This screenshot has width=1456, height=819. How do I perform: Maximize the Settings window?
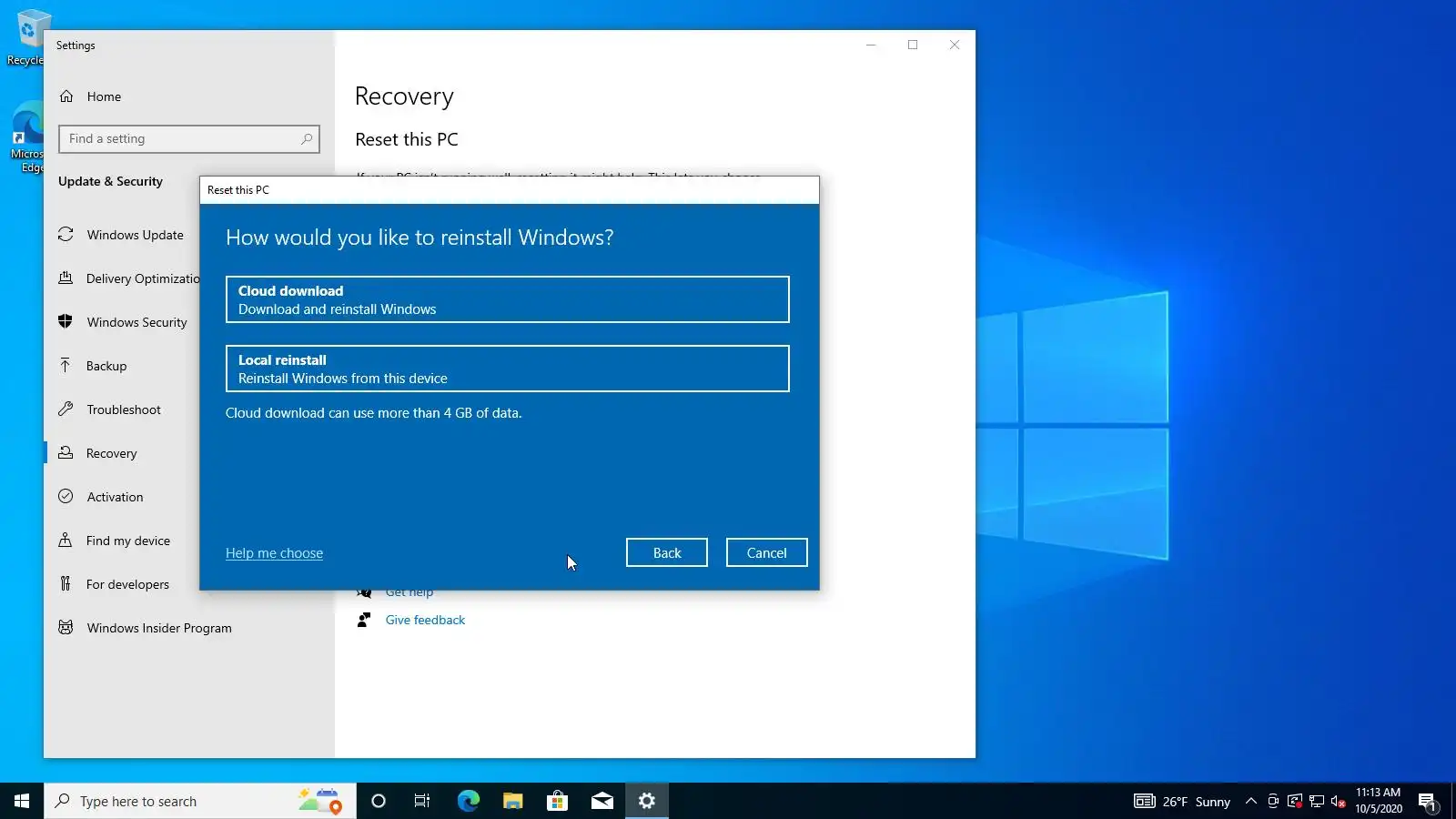(913, 45)
